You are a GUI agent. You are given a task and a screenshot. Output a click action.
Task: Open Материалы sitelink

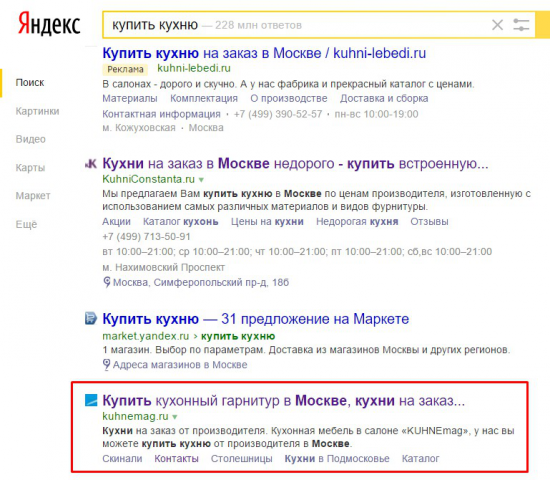point(130,99)
